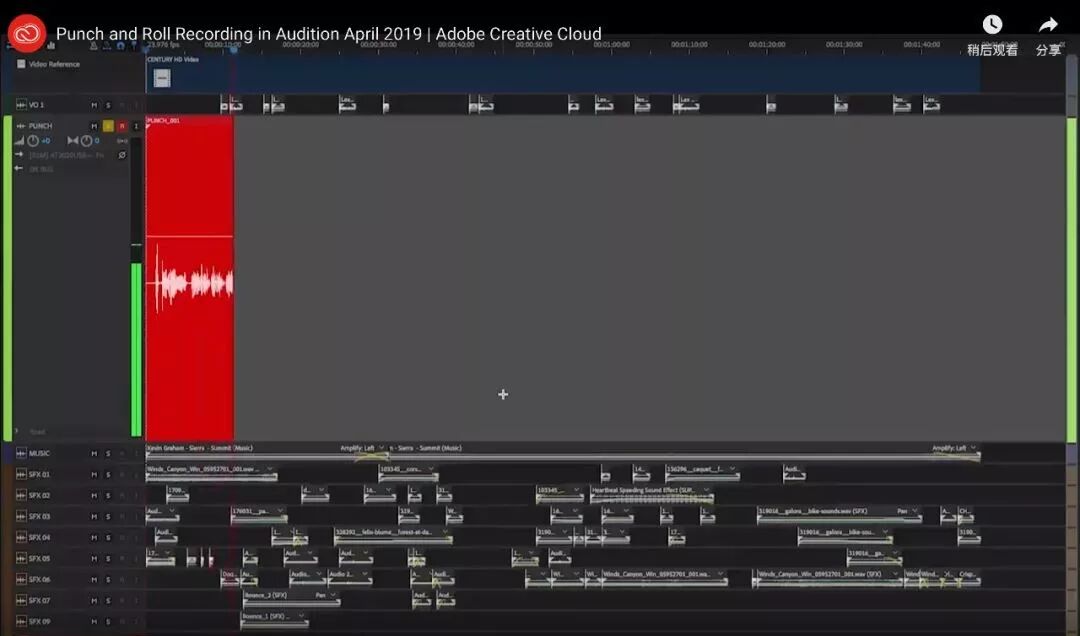This screenshot has width=1080, height=636.
Task: Open the Punch and Roll Recording video title
Action: coord(329,34)
